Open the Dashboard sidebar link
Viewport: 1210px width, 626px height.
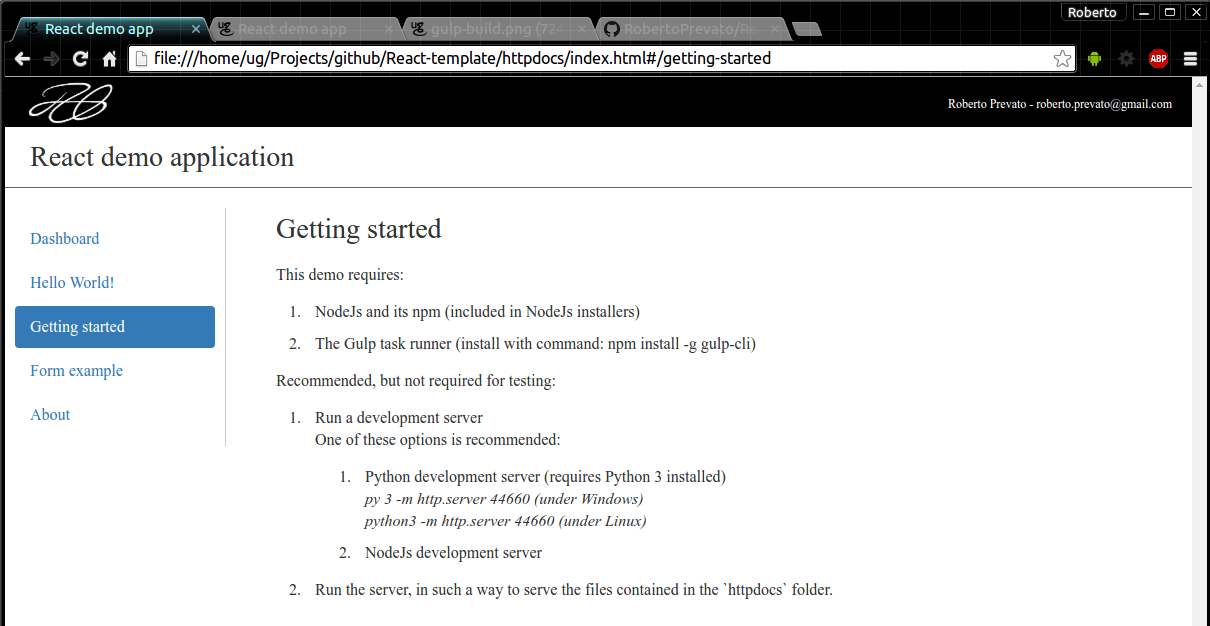65,239
